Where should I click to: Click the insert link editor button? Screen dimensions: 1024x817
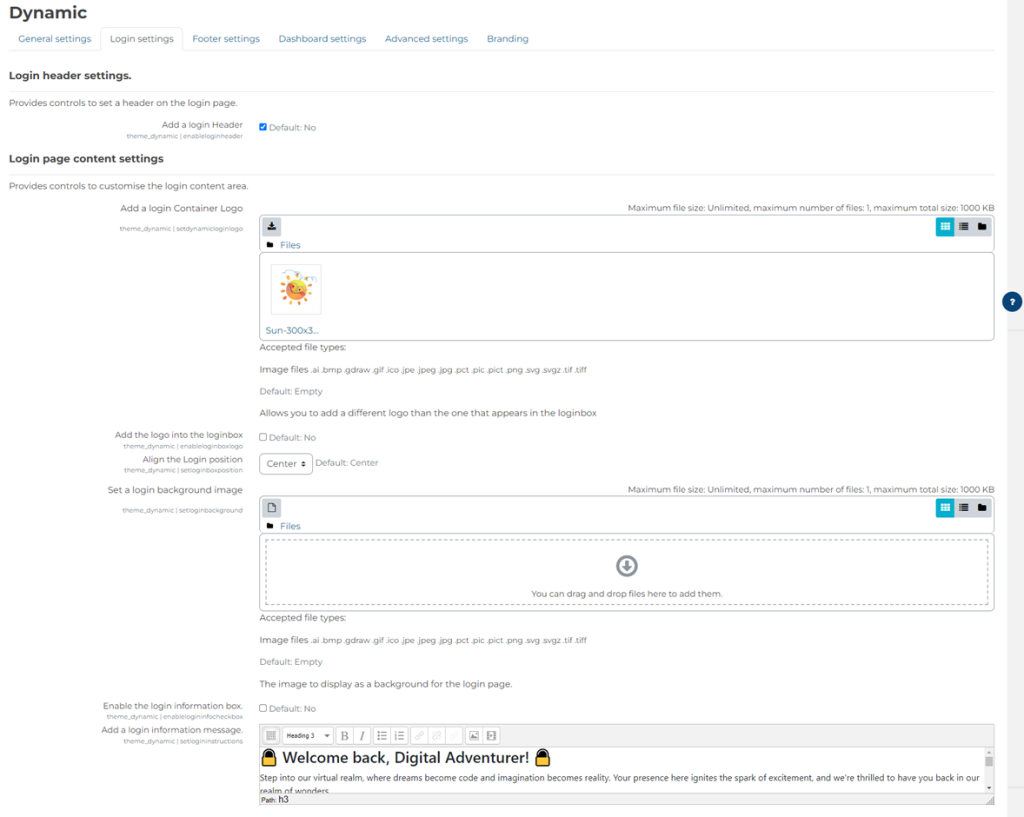(x=419, y=735)
